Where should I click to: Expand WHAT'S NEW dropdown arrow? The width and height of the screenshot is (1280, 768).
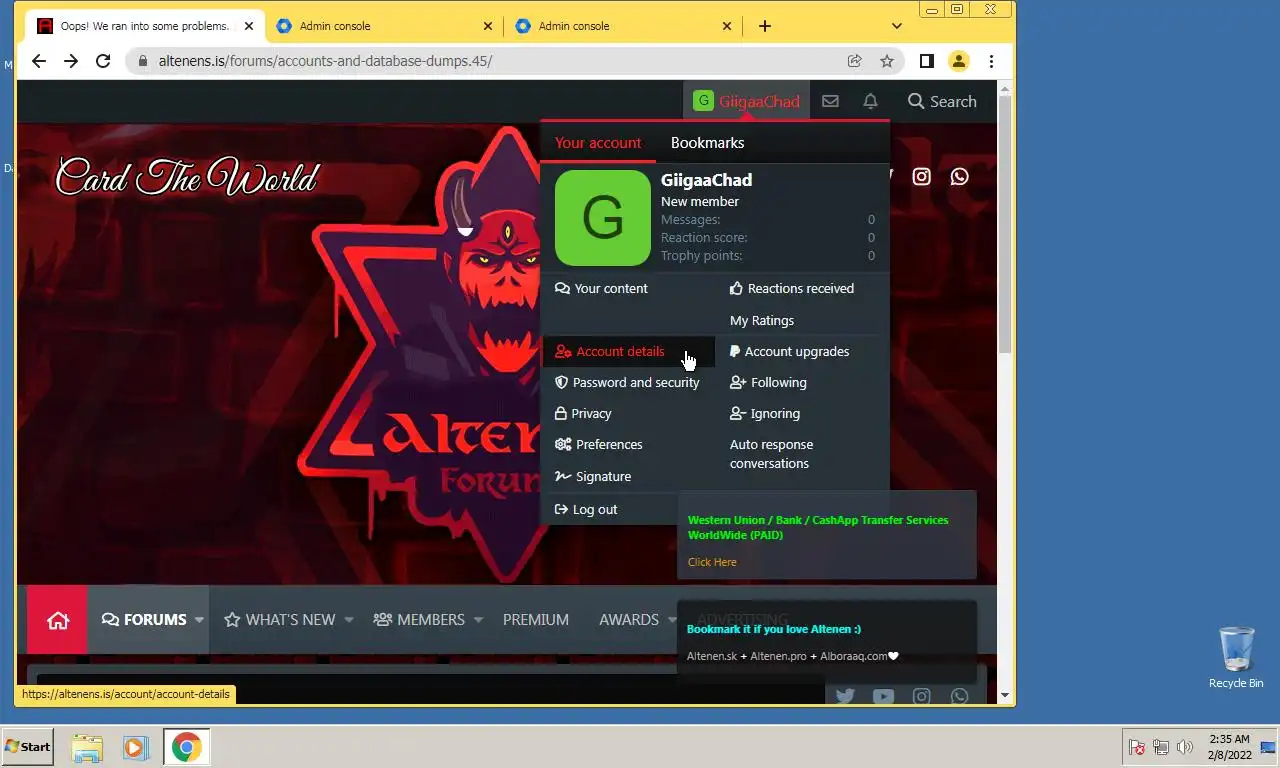pyautogui.click(x=348, y=620)
